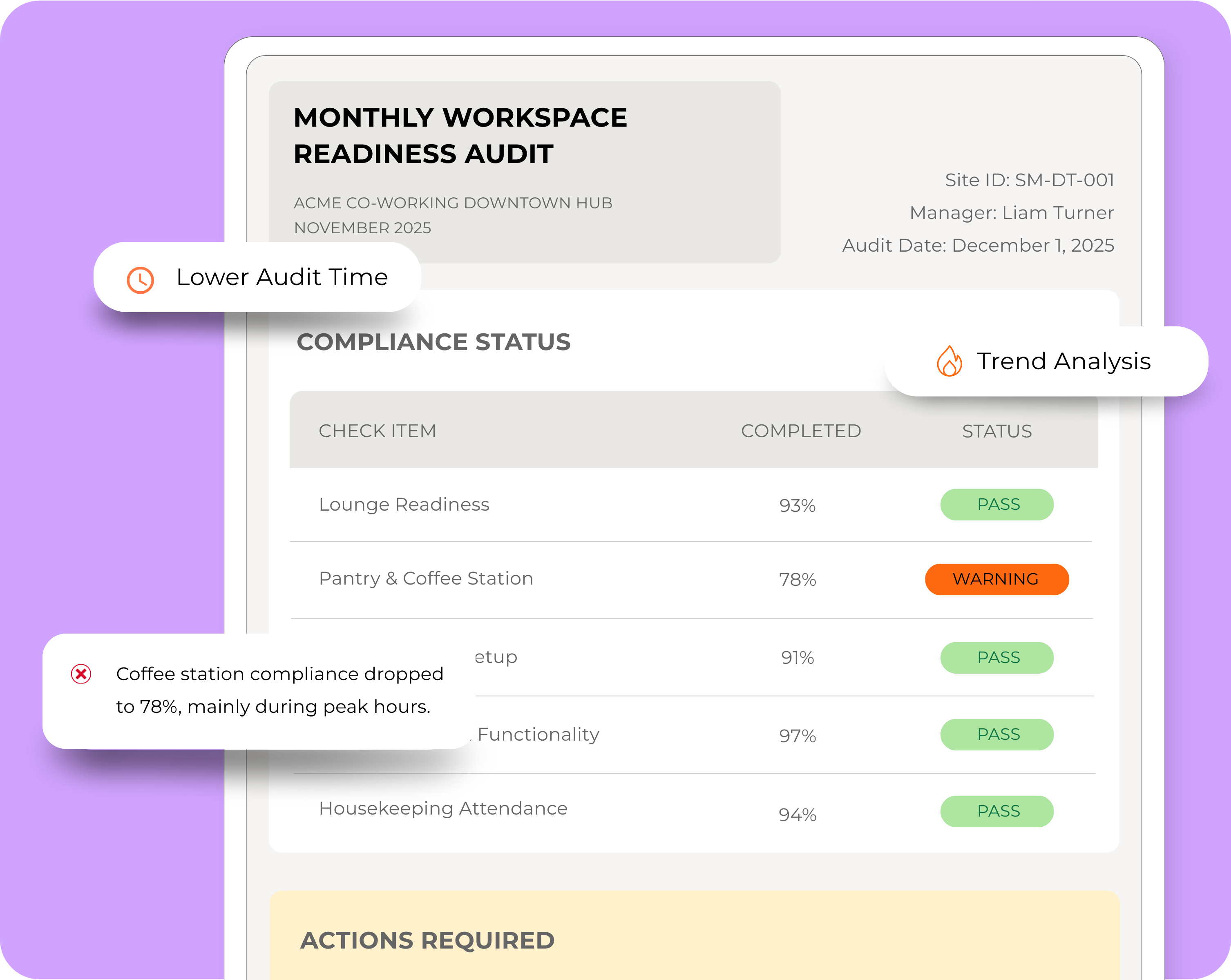Screen dimensions: 1231x980
Task: Click the red X error icon
Action: [81, 674]
